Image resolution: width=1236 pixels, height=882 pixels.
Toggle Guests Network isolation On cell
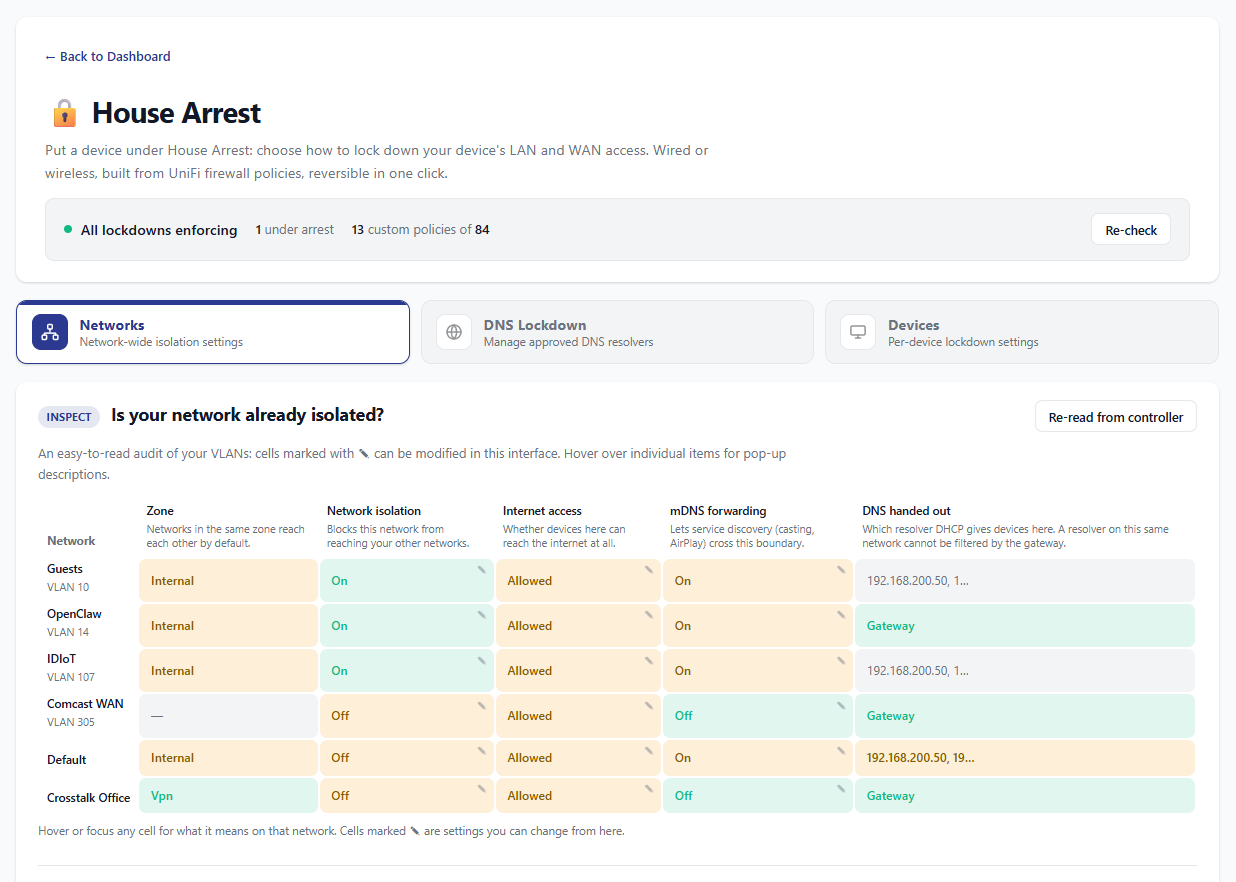point(406,580)
